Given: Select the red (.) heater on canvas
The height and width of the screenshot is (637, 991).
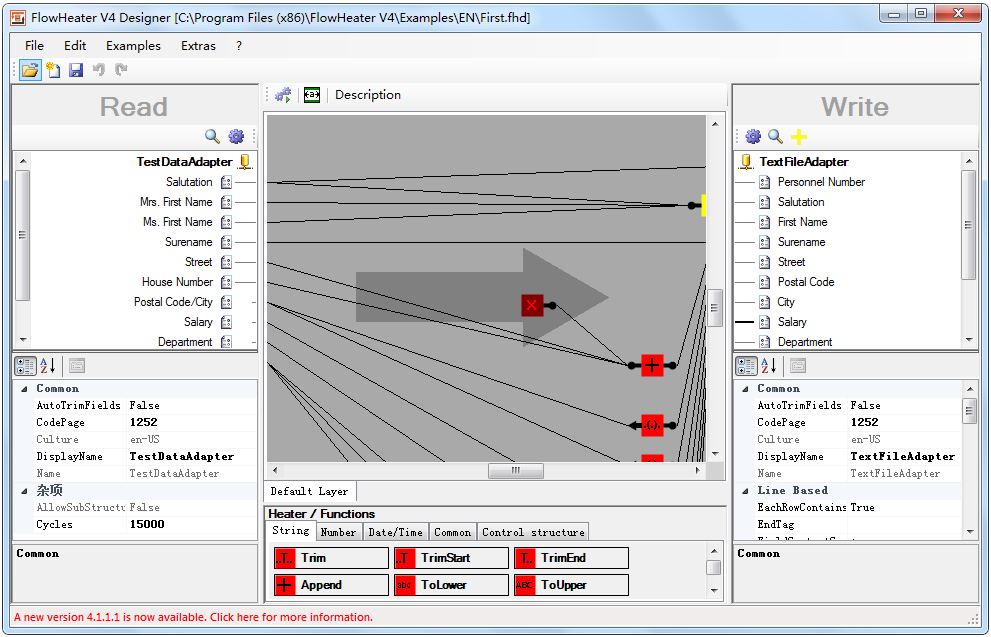Looking at the screenshot, I should [x=652, y=425].
